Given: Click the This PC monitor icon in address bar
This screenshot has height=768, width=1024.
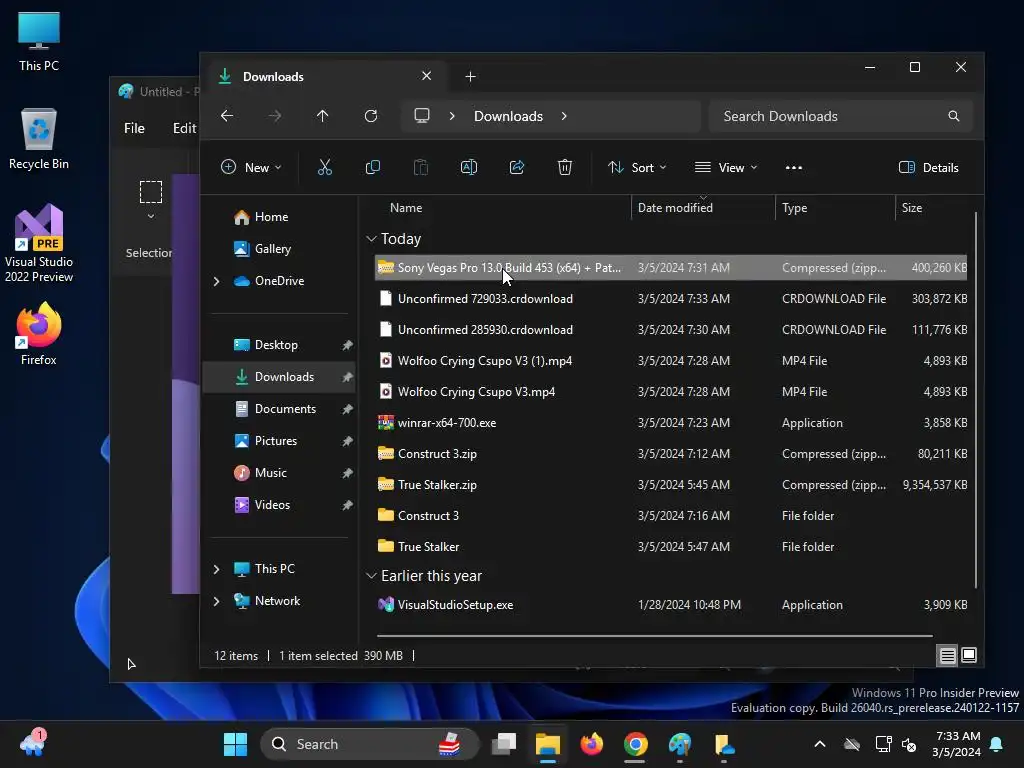Looking at the screenshot, I should click(422, 116).
